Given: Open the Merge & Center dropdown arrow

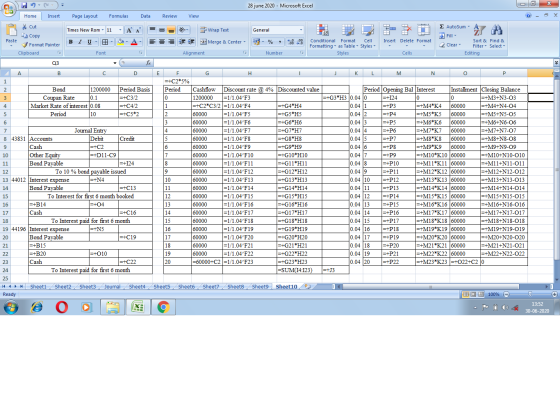Looking at the screenshot, I should [x=245, y=42].
